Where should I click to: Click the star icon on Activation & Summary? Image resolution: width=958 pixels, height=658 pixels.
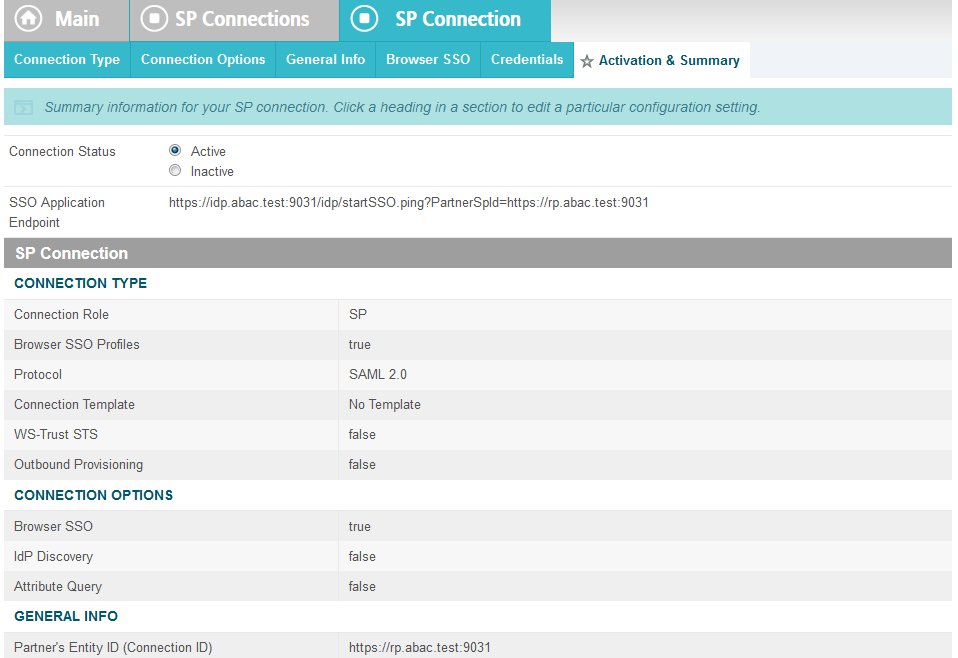point(587,61)
